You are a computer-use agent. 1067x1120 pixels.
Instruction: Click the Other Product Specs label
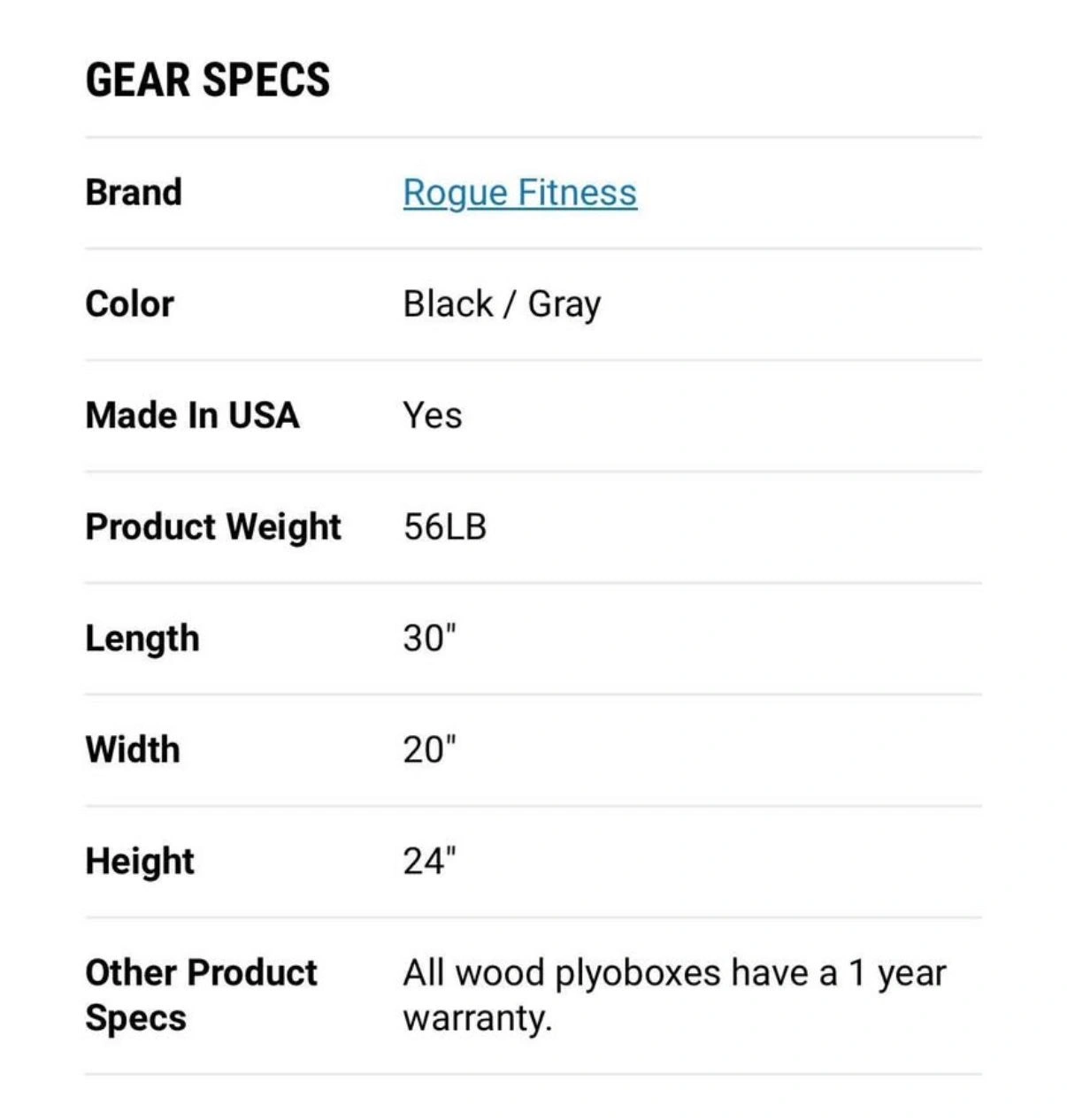(x=200, y=994)
